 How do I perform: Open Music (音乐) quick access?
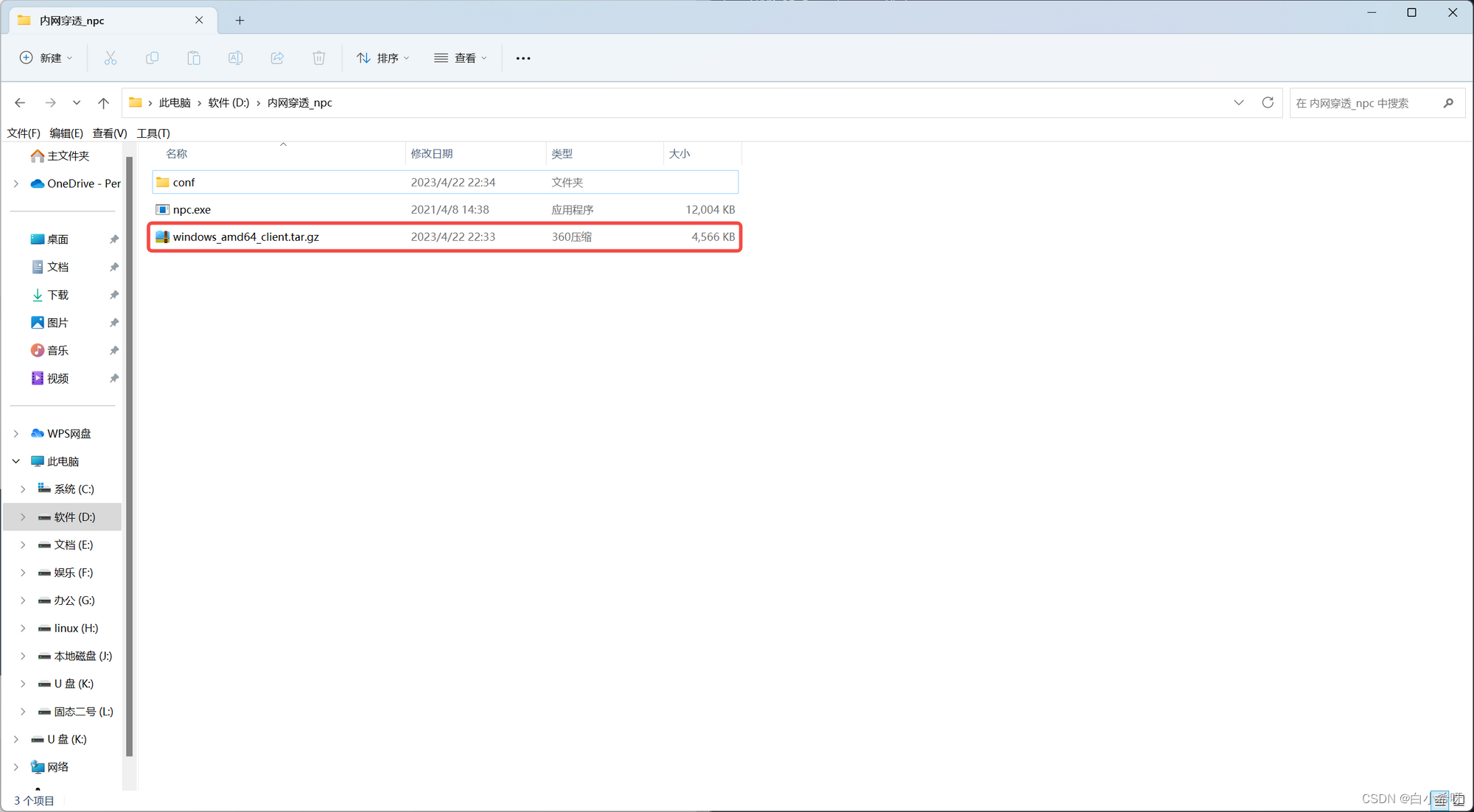(50, 350)
